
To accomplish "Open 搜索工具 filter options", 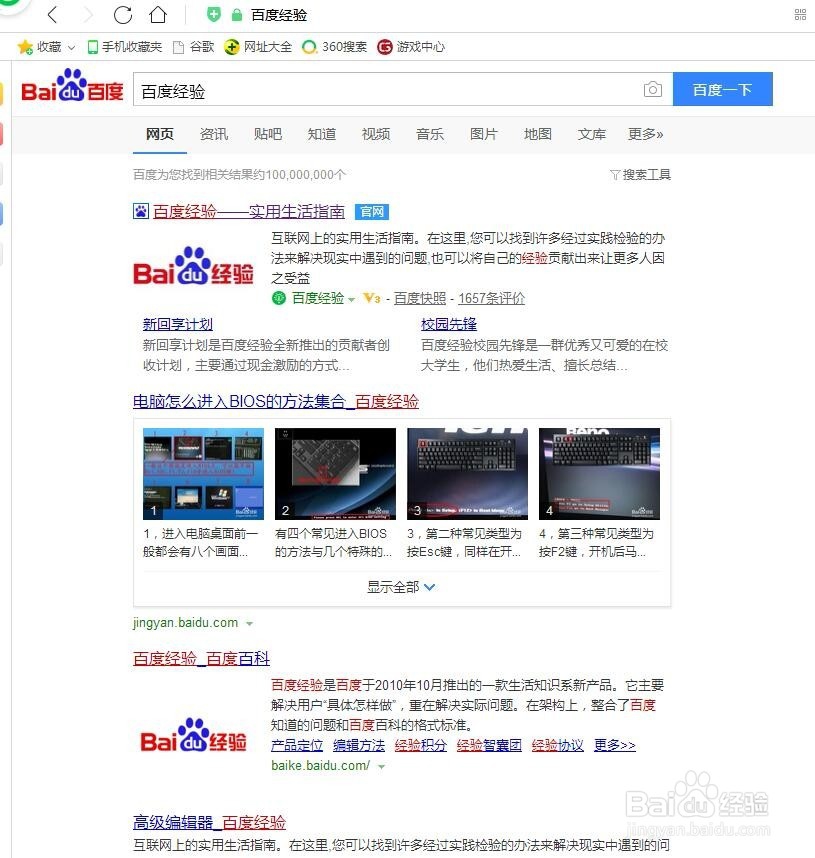I will [x=640, y=175].
